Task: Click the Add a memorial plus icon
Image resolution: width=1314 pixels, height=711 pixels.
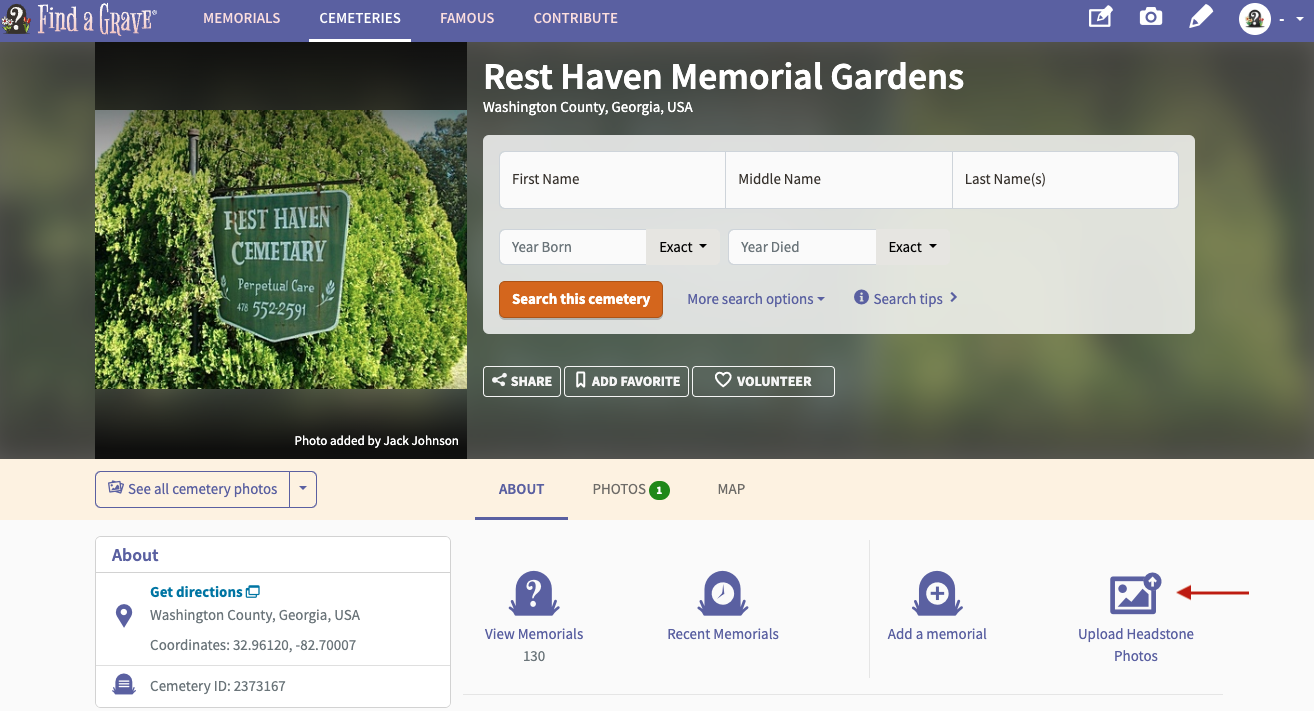Action: (937, 594)
